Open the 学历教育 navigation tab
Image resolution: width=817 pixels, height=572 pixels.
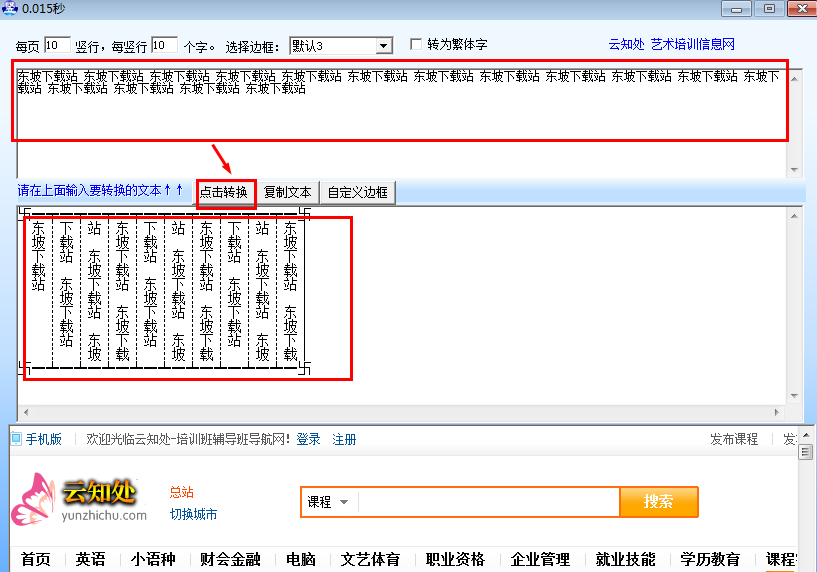(x=710, y=559)
